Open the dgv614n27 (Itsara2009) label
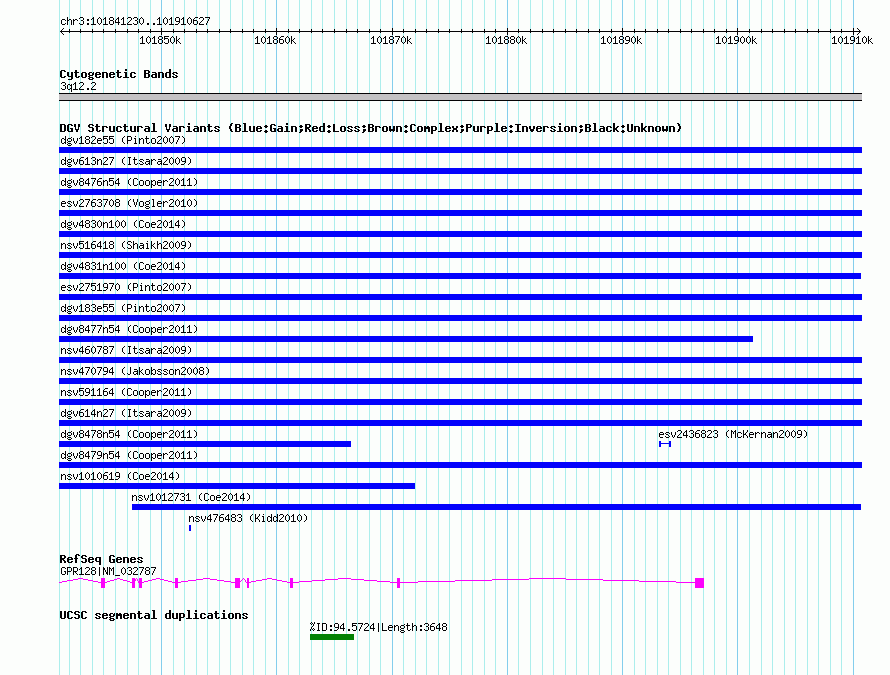This screenshot has height=675, width=890. 126,413
